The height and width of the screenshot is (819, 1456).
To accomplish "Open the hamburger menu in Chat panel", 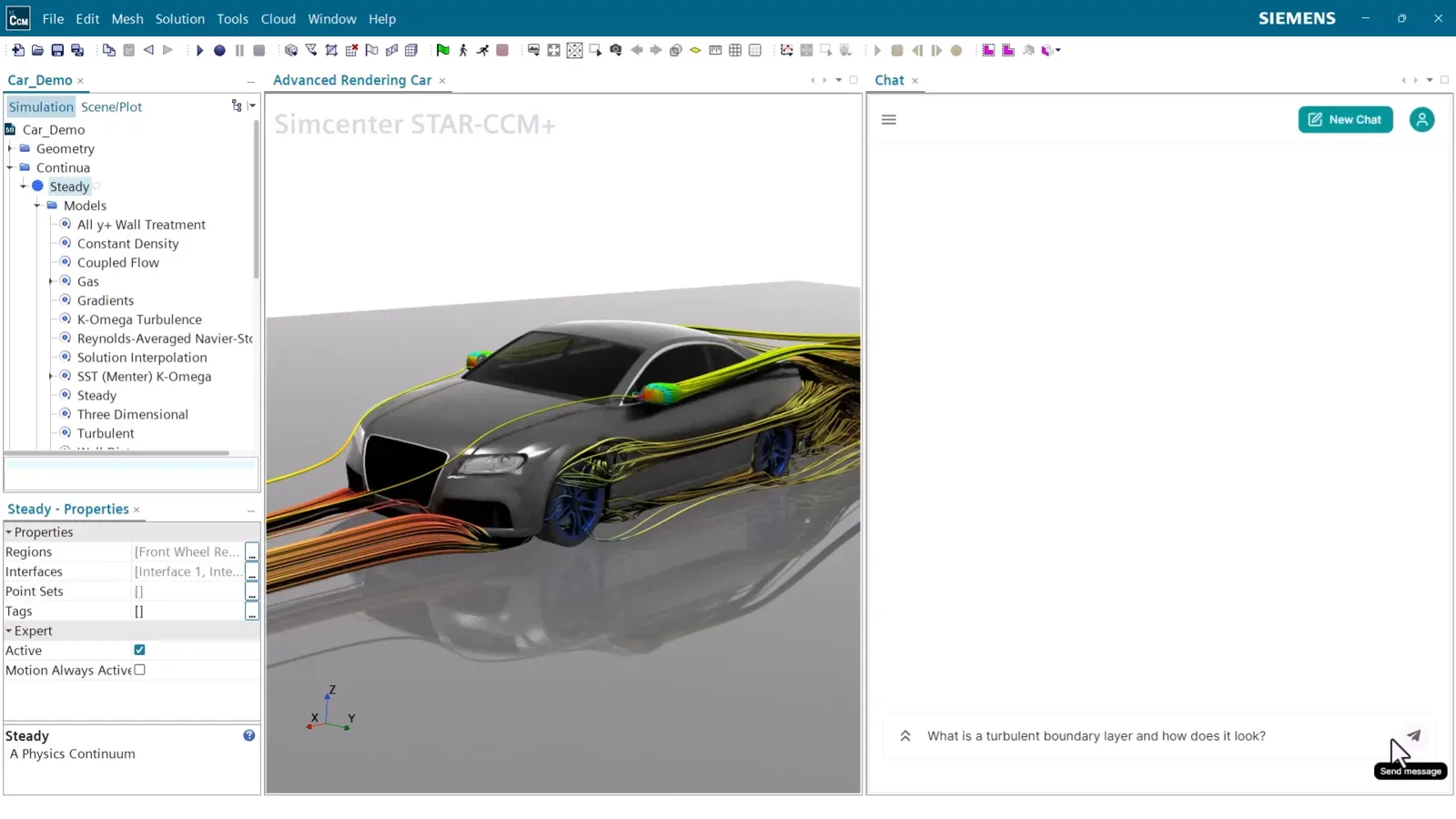I will tap(889, 119).
